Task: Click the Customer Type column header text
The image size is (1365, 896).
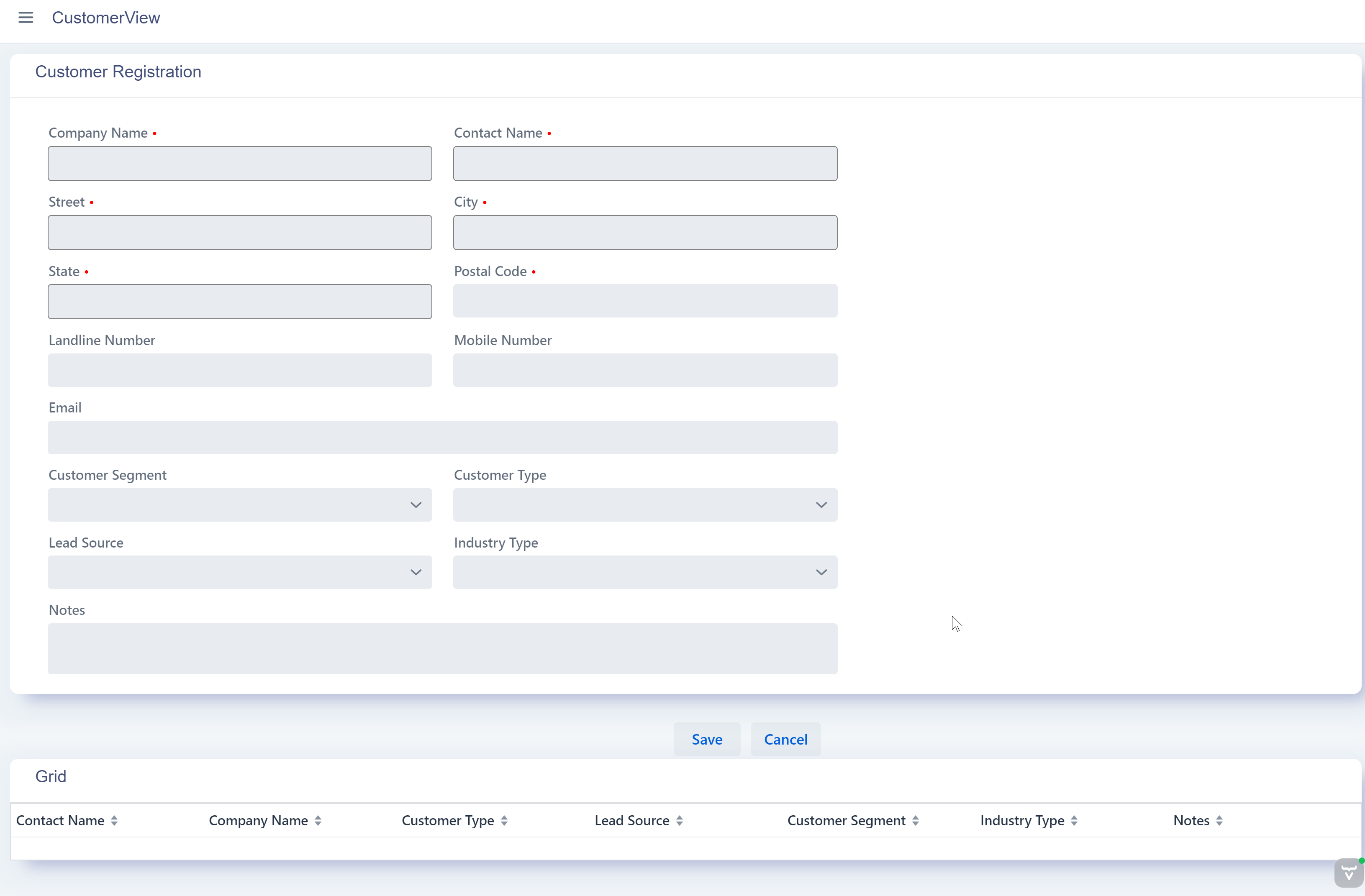Action: click(x=448, y=820)
